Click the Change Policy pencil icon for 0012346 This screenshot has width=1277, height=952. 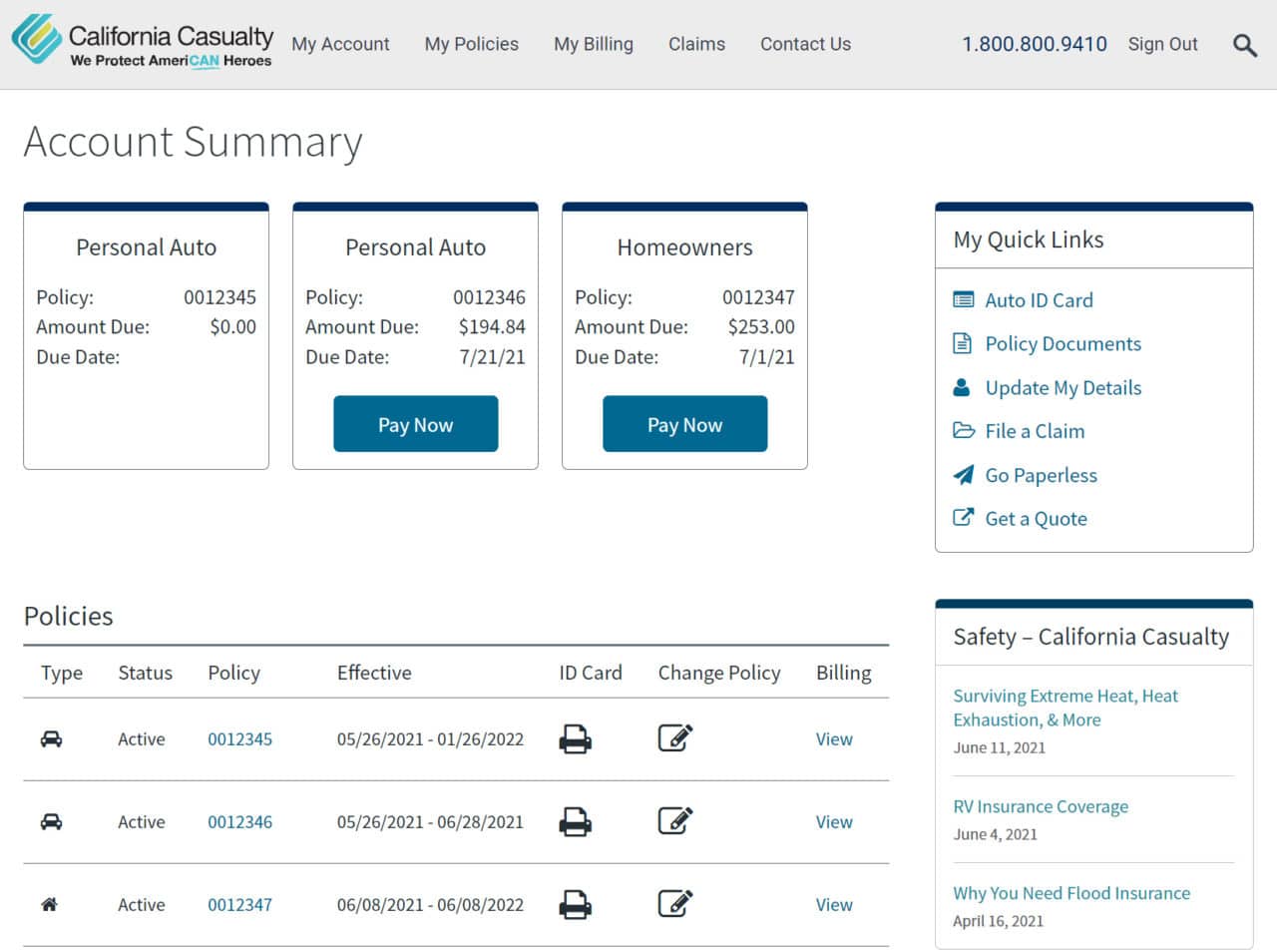(x=675, y=821)
